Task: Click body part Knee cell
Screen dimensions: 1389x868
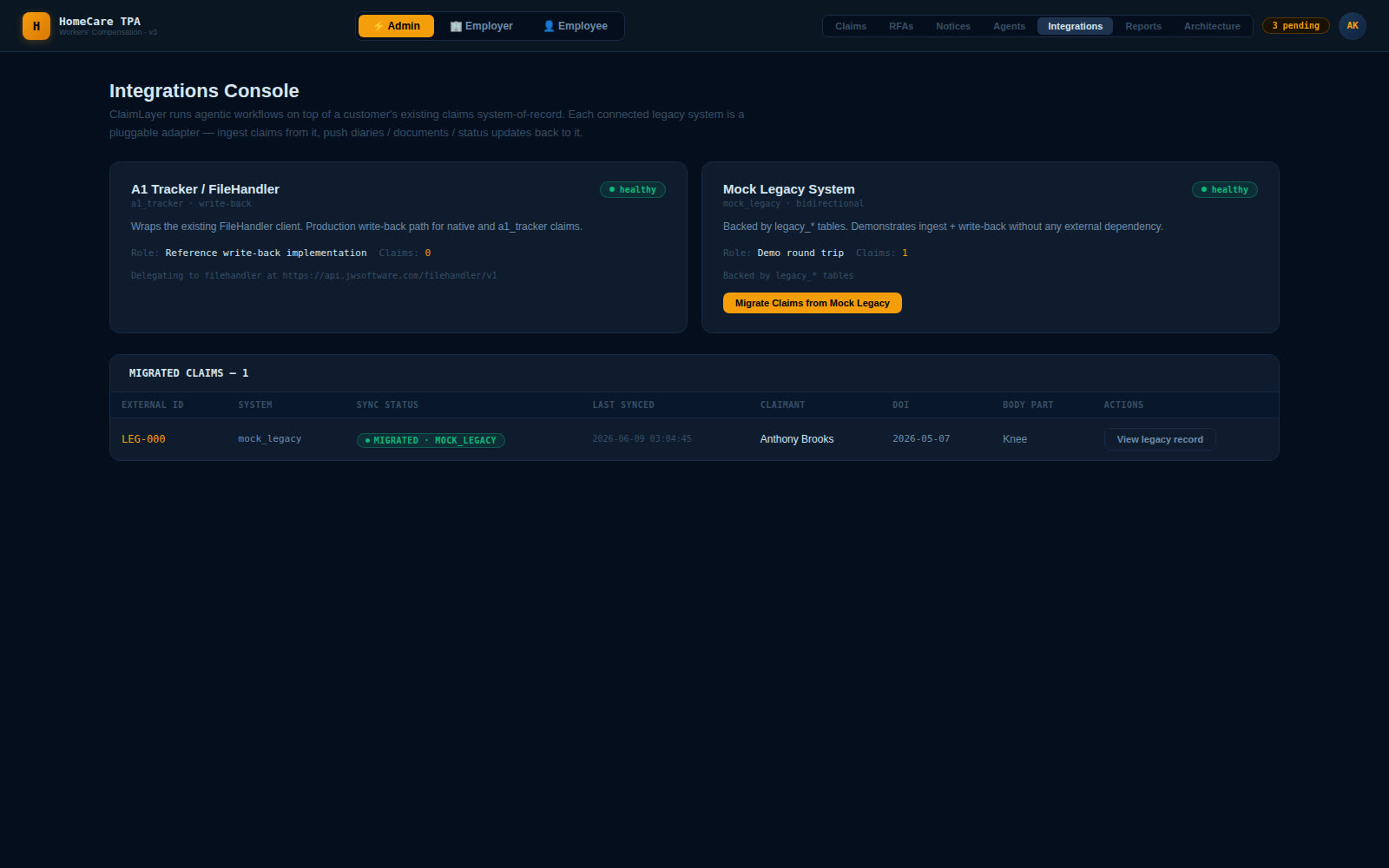Action: pyautogui.click(x=1015, y=439)
